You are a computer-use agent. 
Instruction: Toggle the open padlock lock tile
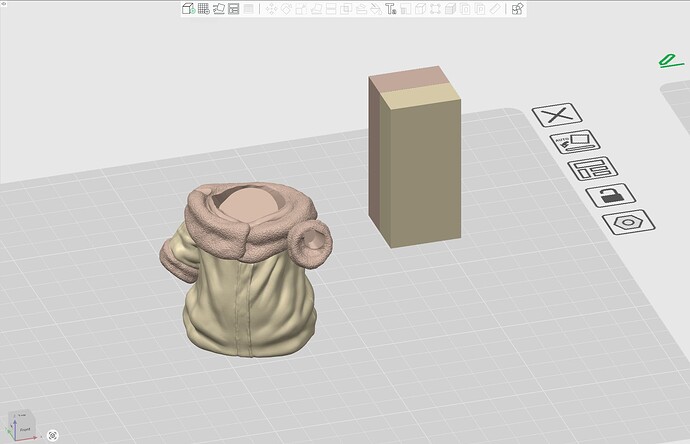tap(611, 195)
